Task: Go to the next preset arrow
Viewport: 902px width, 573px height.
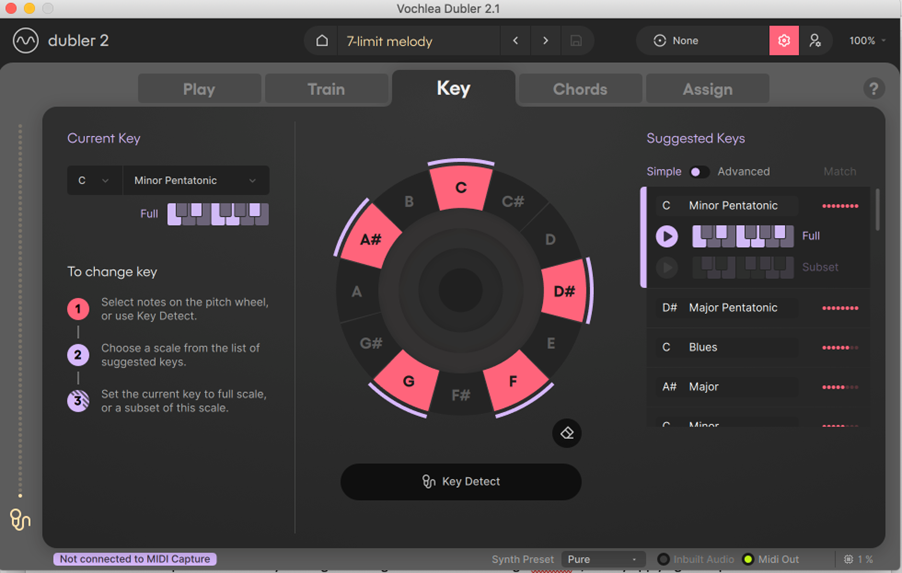Action: point(545,41)
